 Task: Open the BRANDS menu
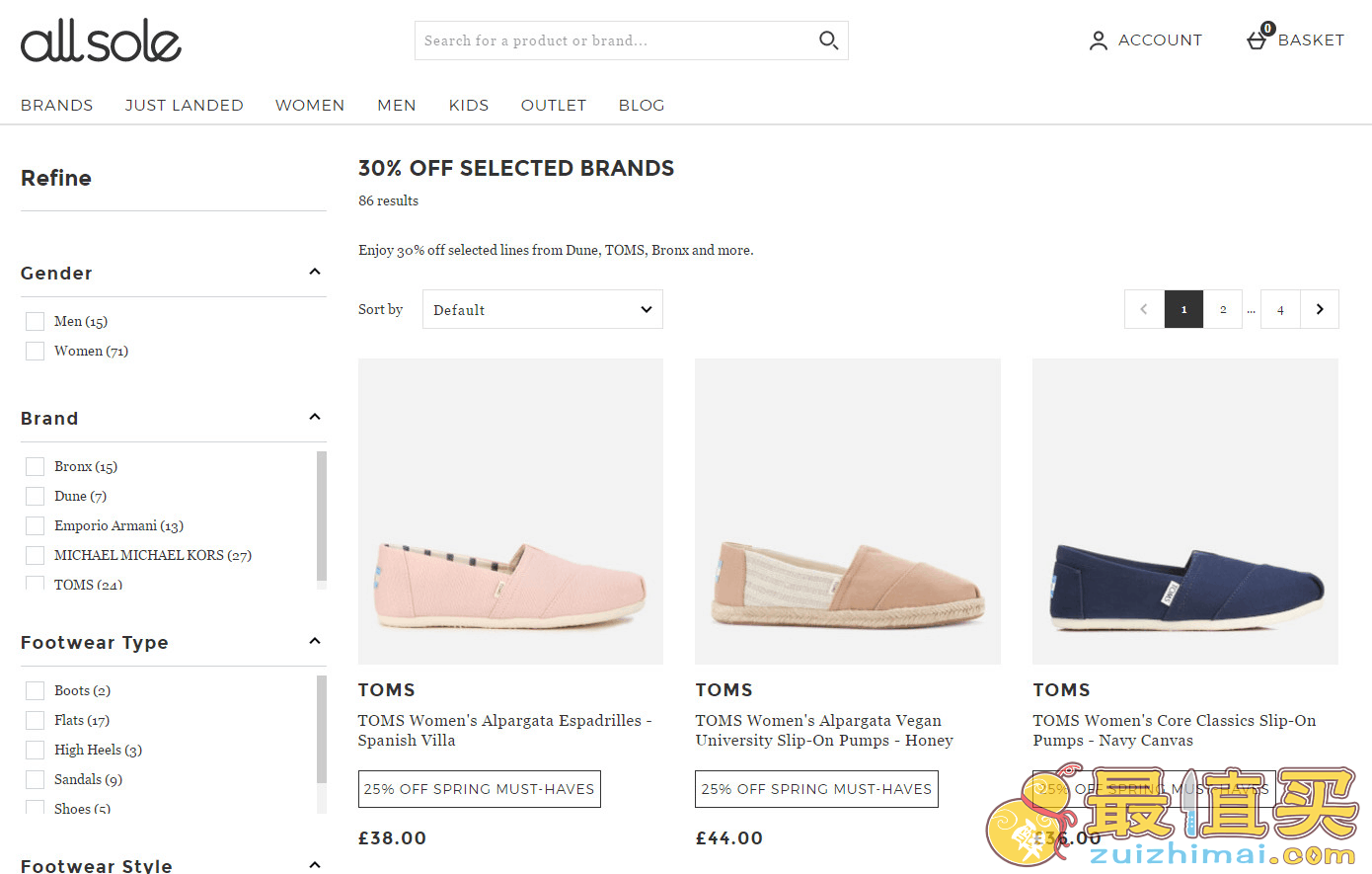click(x=57, y=105)
